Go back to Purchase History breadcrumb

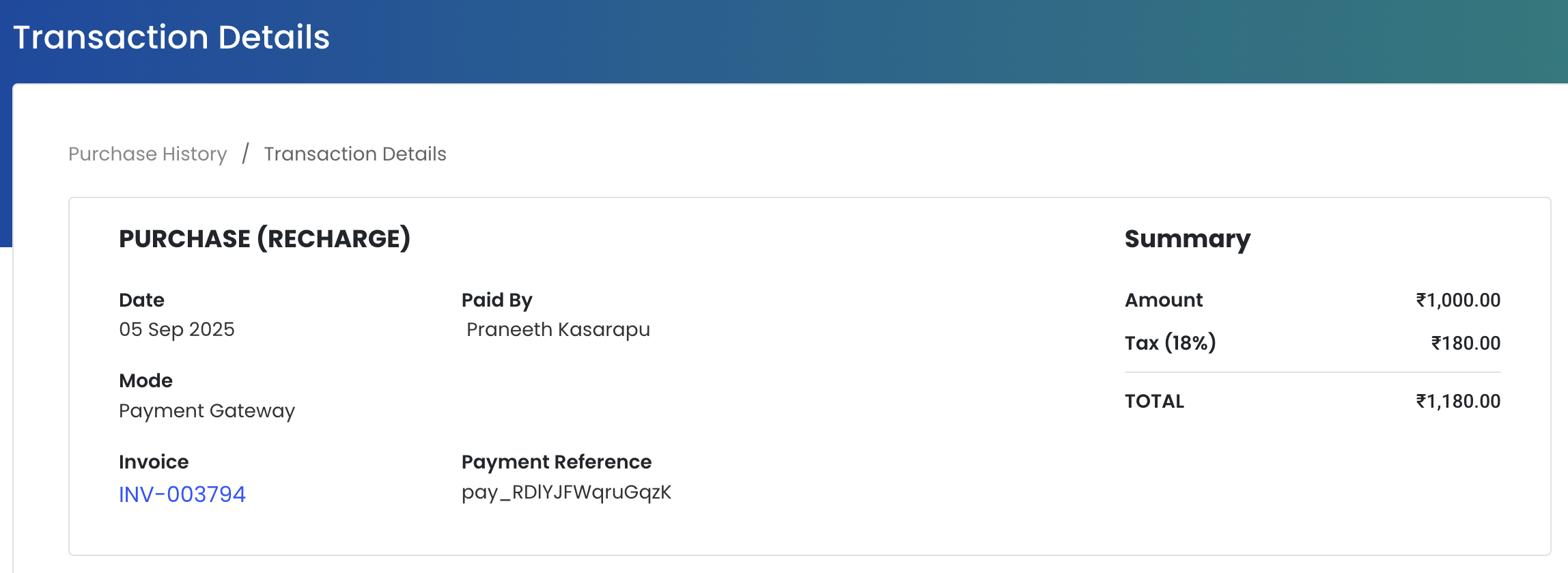click(148, 154)
